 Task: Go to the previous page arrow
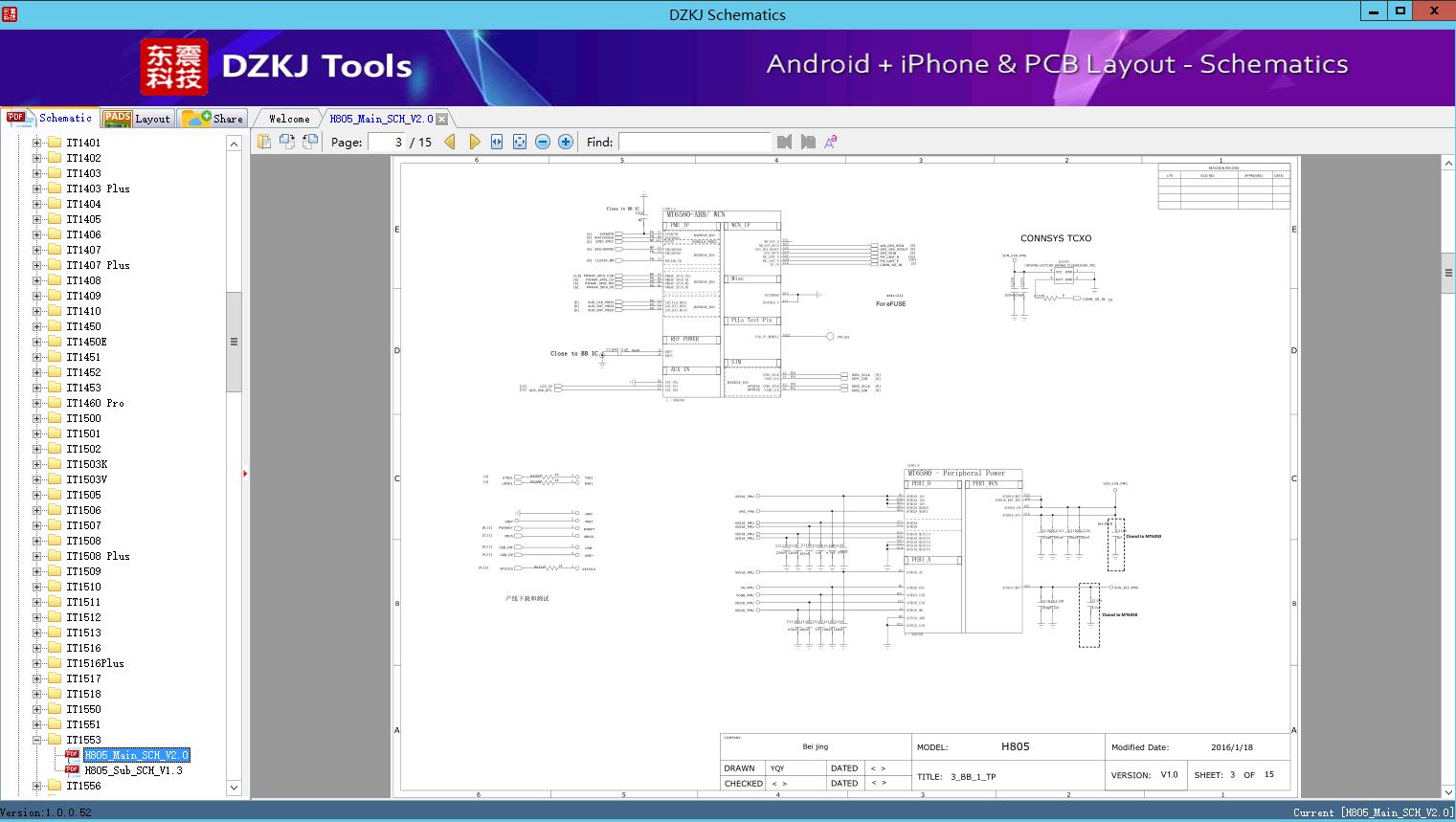click(449, 142)
